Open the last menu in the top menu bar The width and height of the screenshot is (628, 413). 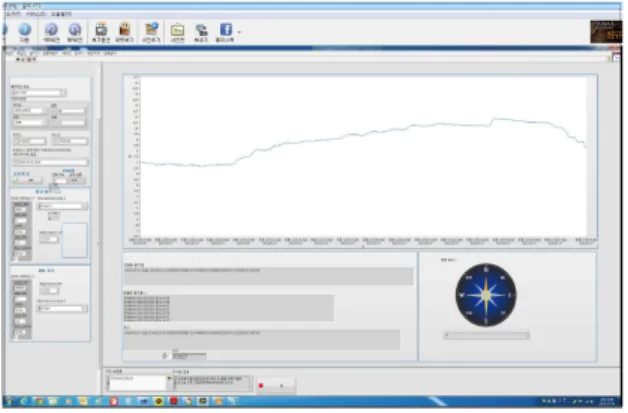coord(61,14)
